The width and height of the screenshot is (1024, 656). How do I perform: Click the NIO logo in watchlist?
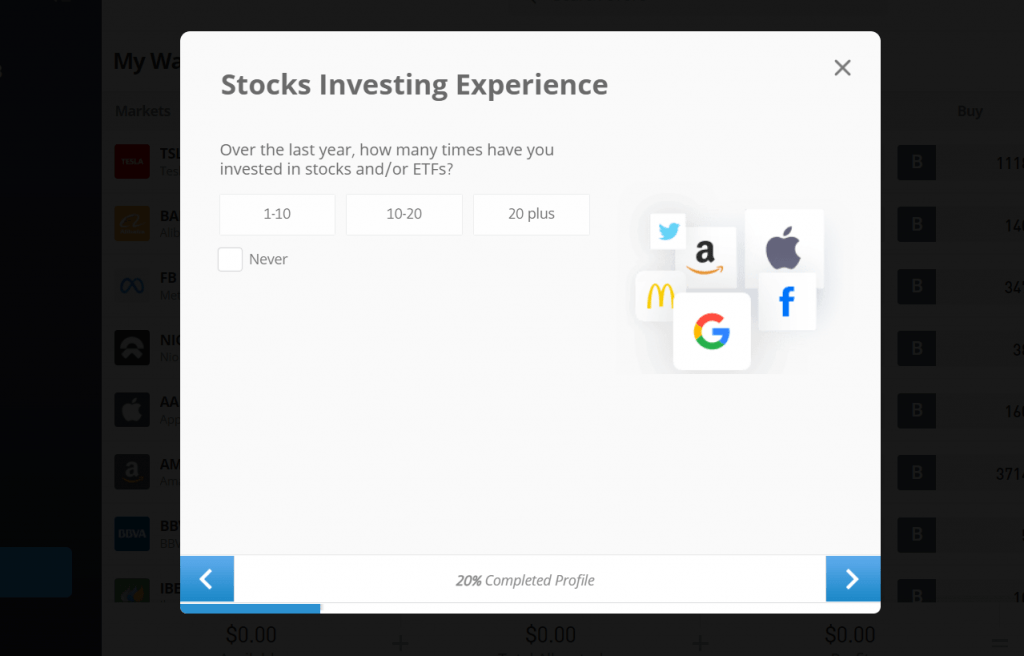pos(132,348)
